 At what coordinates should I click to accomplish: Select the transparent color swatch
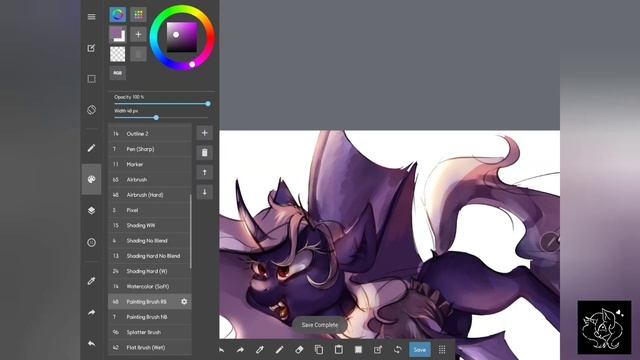click(x=118, y=54)
